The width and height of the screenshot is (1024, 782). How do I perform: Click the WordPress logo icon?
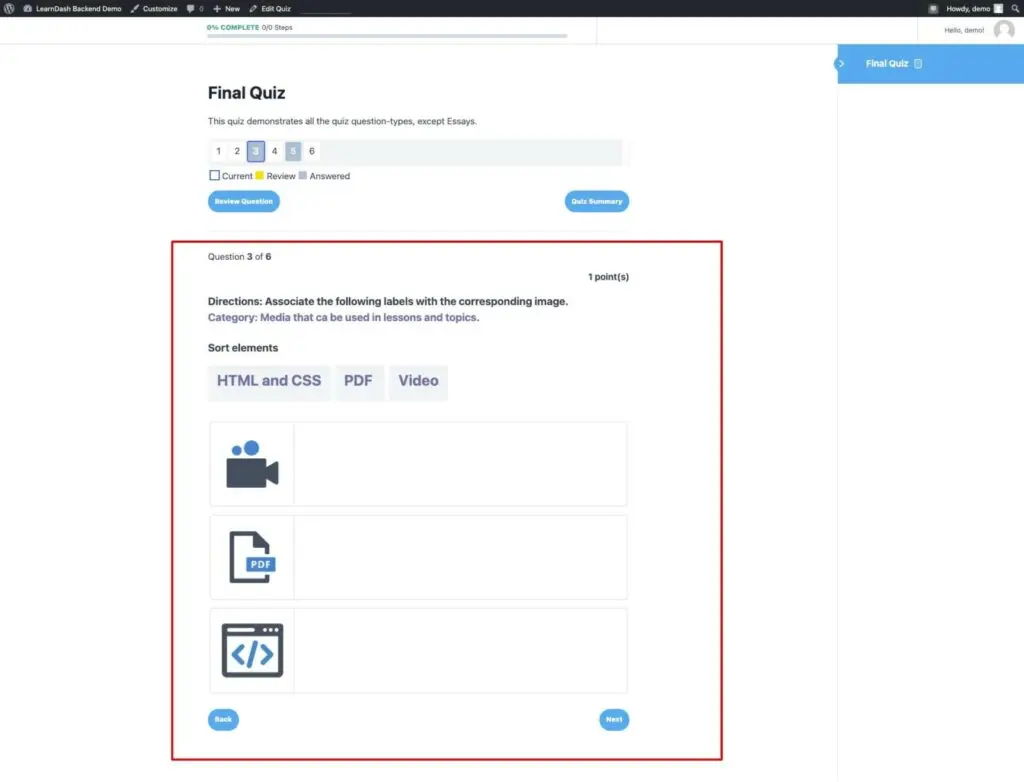coord(9,8)
